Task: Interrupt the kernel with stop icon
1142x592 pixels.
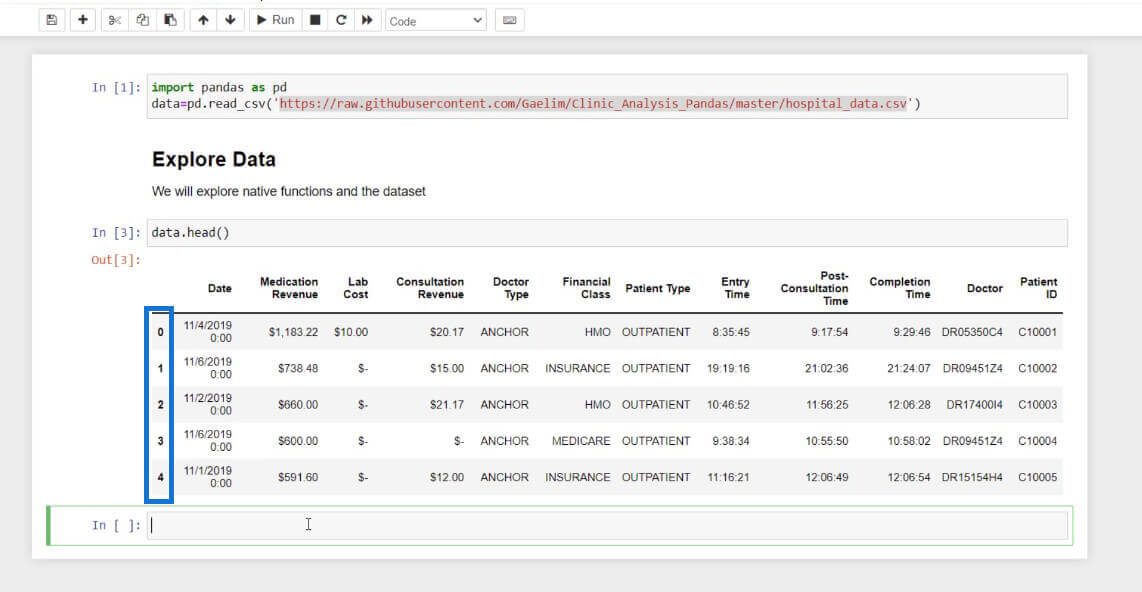Action: tap(315, 20)
